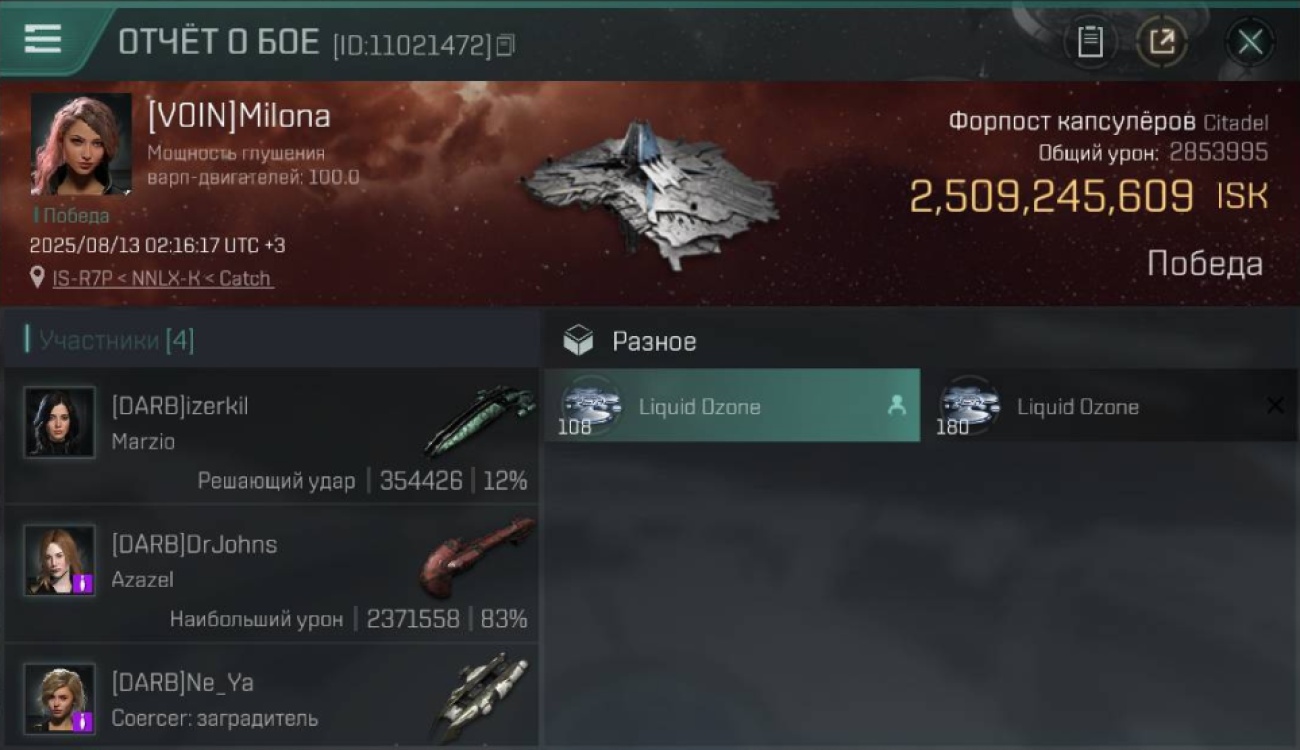Viewport: 1300px width, 750px height.
Task: Open [DARB]Ne_Ya participant entry
Action: [x=271, y=694]
